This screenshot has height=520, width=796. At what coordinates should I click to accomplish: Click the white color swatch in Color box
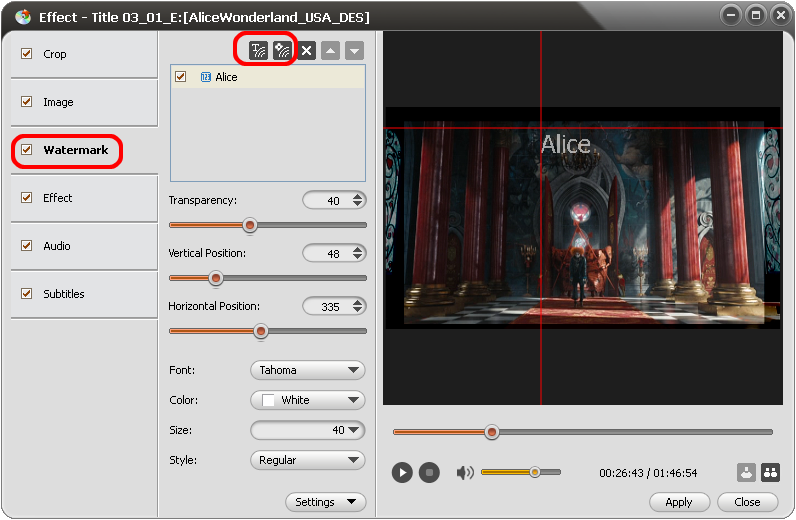point(268,400)
